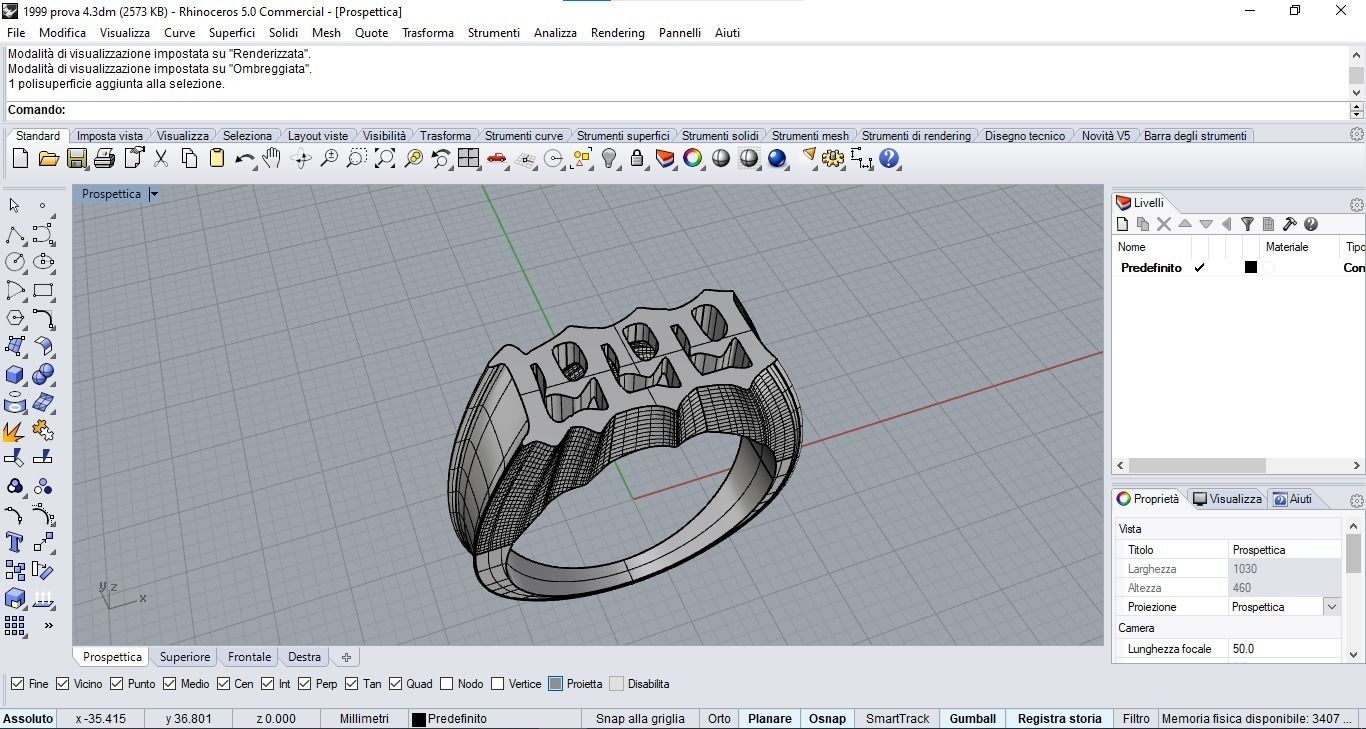Open the Prospettica viewport title dropdown arrow
This screenshot has width=1366, height=729.
tap(154, 194)
